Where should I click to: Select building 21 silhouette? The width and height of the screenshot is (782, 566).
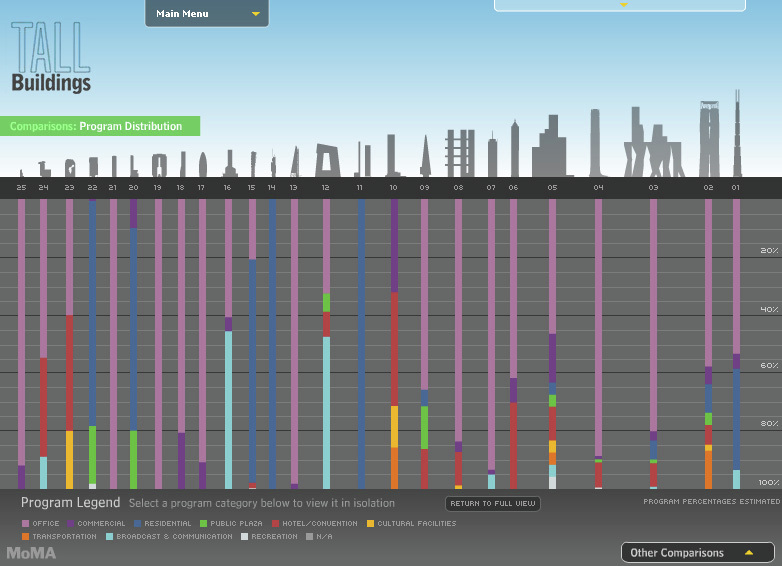click(114, 167)
